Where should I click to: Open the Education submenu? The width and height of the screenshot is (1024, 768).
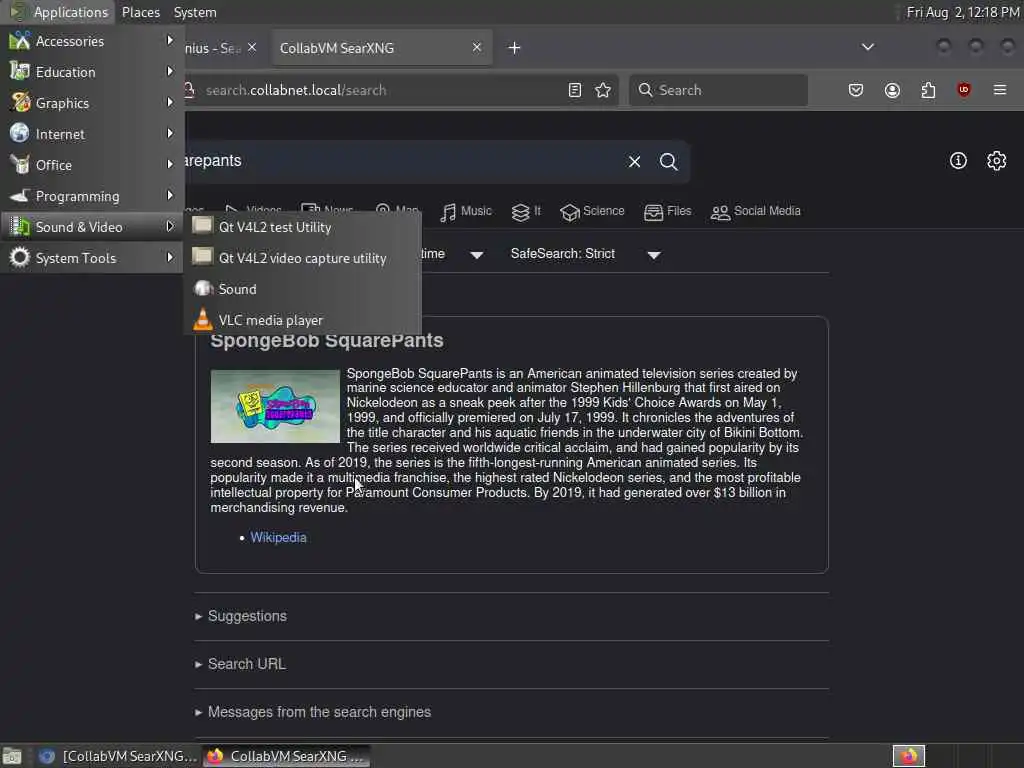click(91, 72)
